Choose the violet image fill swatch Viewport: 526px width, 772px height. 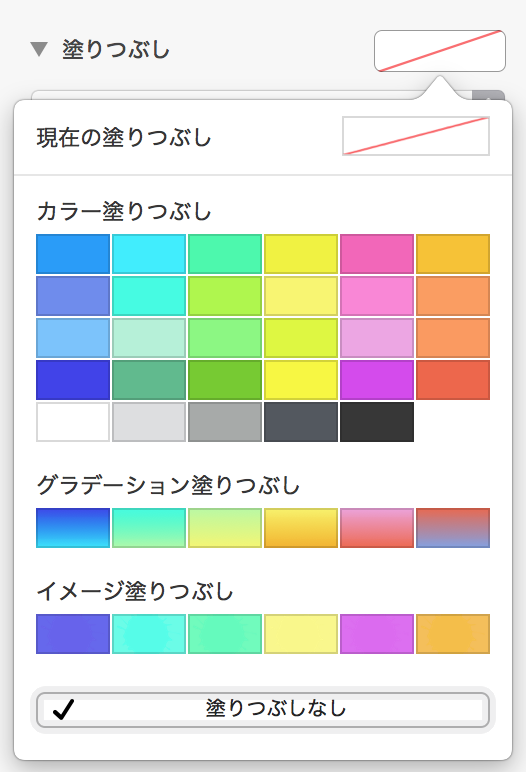click(x=377, y=634)
